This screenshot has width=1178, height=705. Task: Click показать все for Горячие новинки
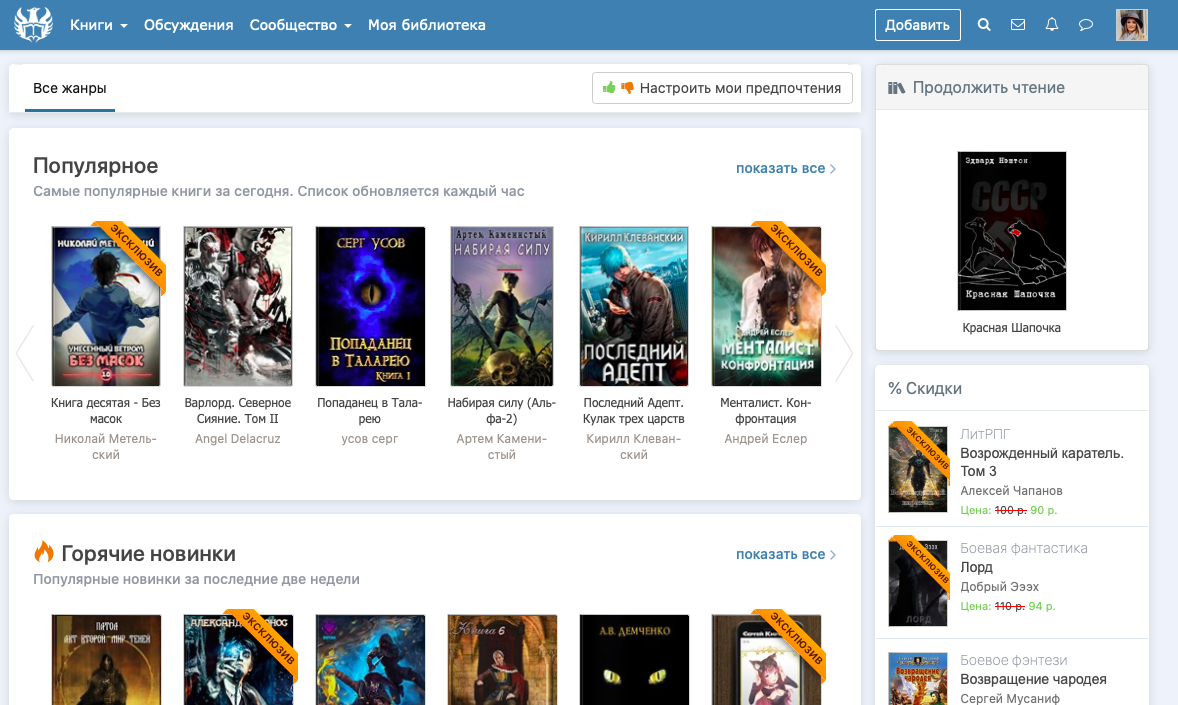[786, 555]
